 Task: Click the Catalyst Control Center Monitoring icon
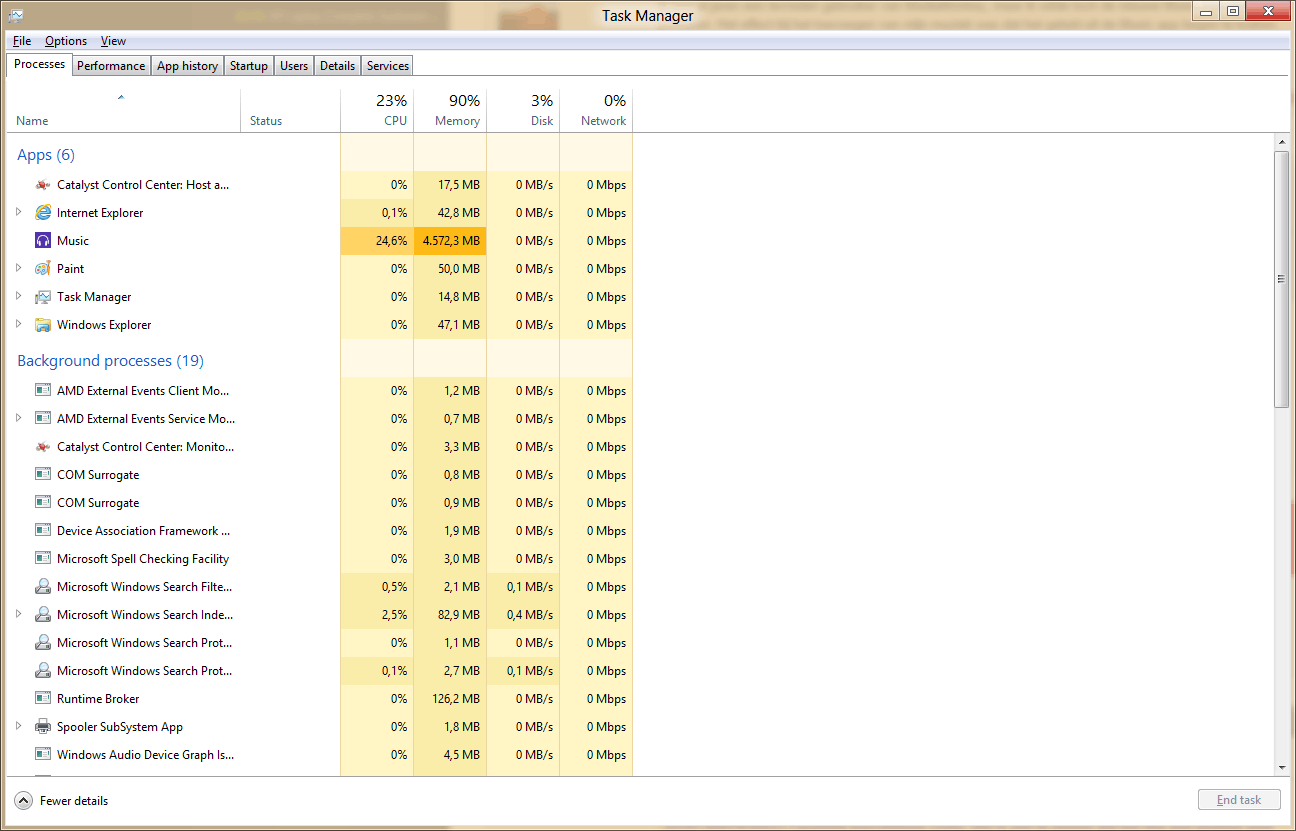click(x=43, y=447)
